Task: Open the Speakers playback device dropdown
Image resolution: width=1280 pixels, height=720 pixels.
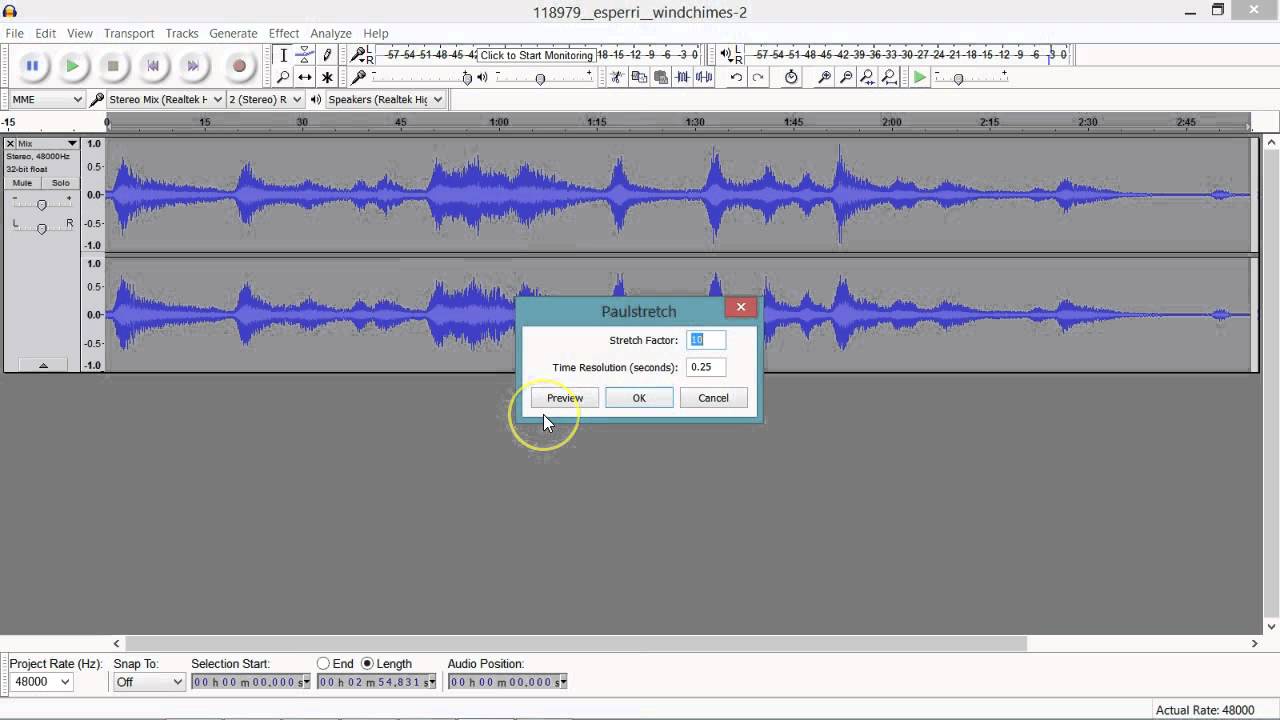Action: point(385,99)
